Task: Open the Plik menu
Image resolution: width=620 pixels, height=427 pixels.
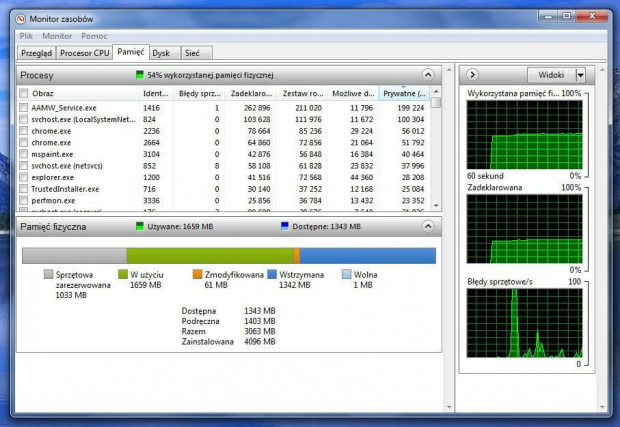Action: 26,36
